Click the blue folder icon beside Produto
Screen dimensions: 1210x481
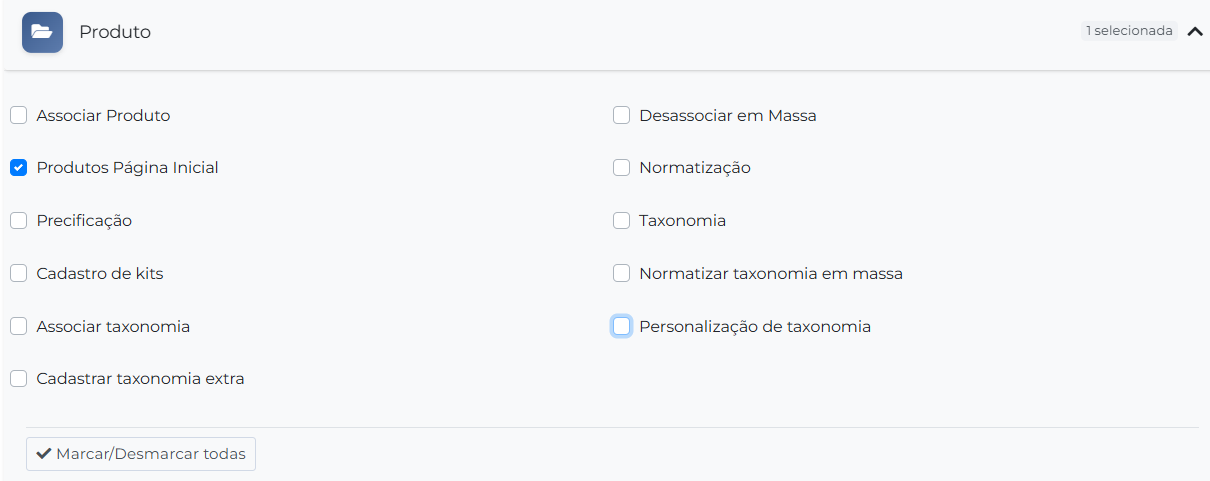click(x=42, y=32)
